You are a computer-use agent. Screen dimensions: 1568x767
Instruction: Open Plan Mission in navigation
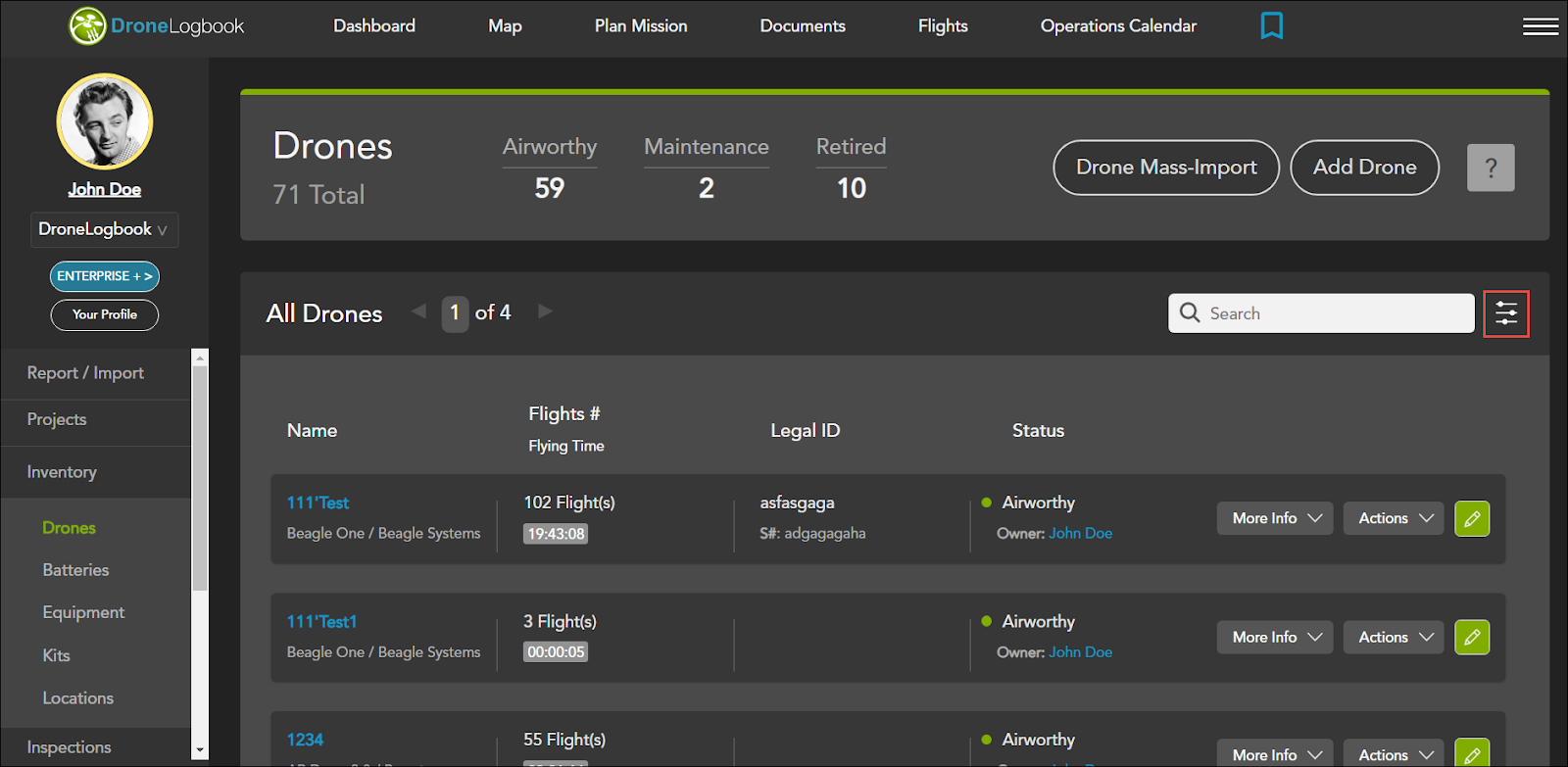click(x=641, y=25)
